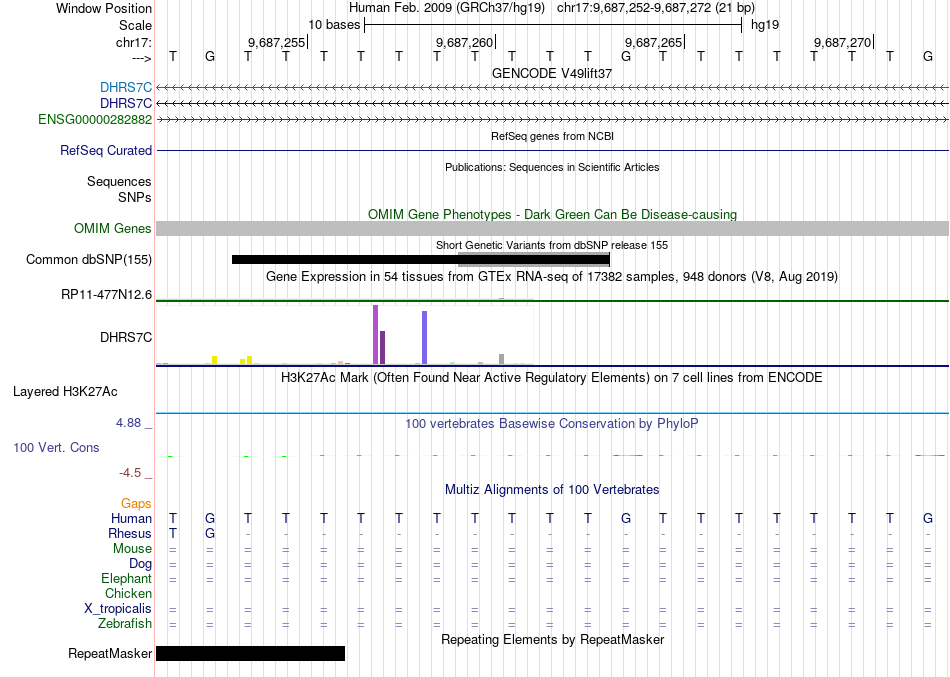Select the Chicken species row label
Screen dimensions: 950x677
(128, 593)
